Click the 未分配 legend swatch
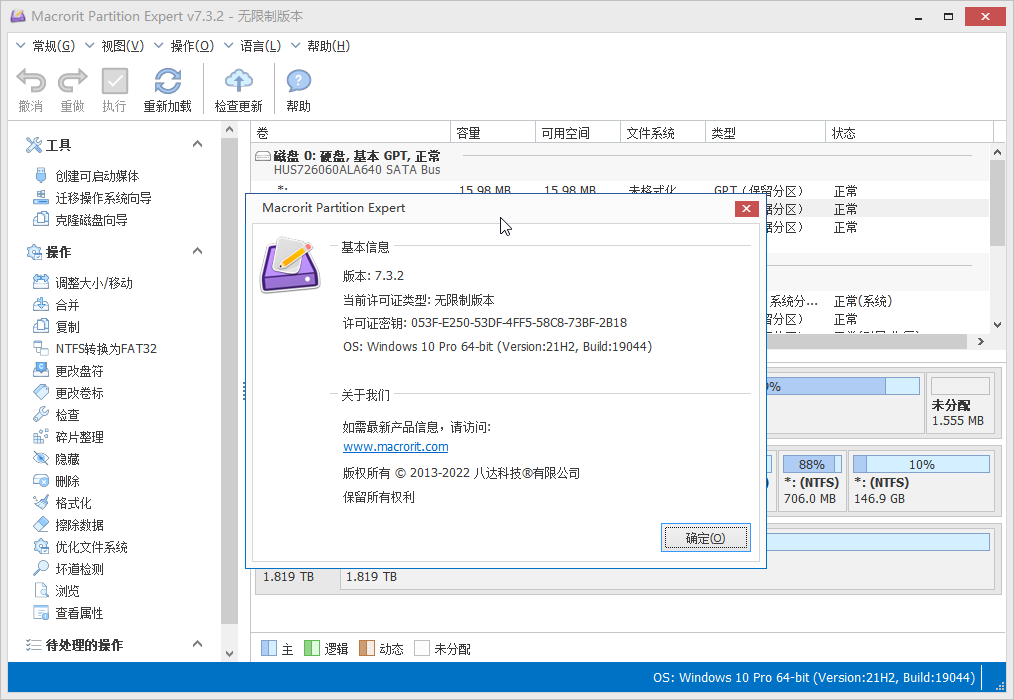This screenshot has height=700, width=1014. tap(422, 648)
